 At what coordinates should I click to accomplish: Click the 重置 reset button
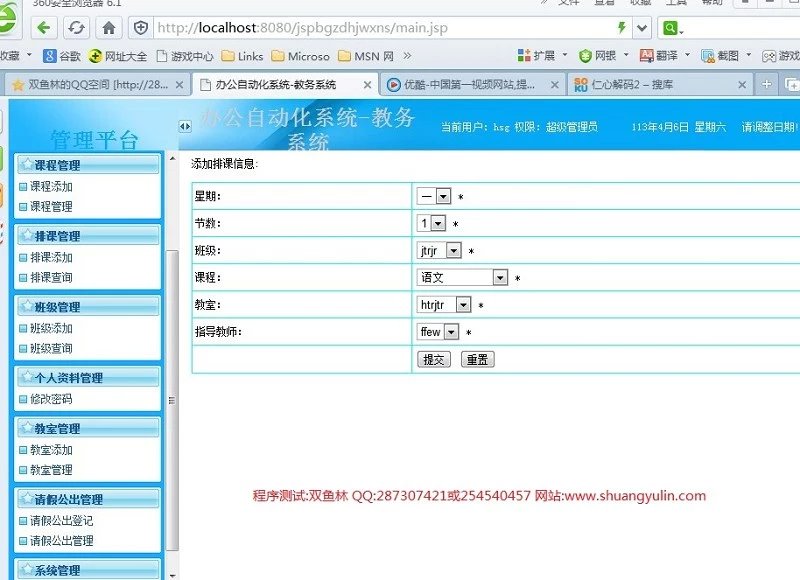coord(477,359)
